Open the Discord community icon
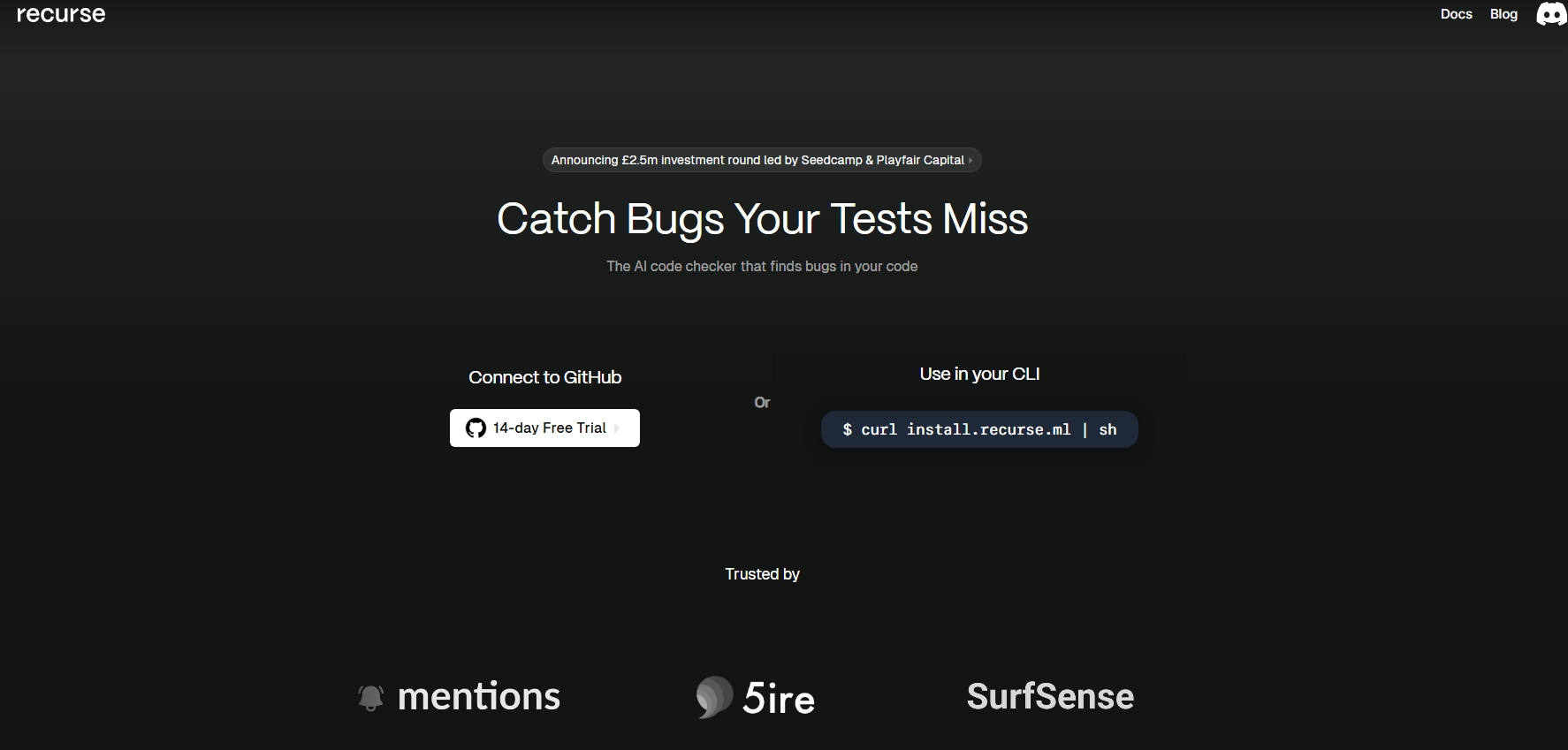 click(x=1551, y=14)
